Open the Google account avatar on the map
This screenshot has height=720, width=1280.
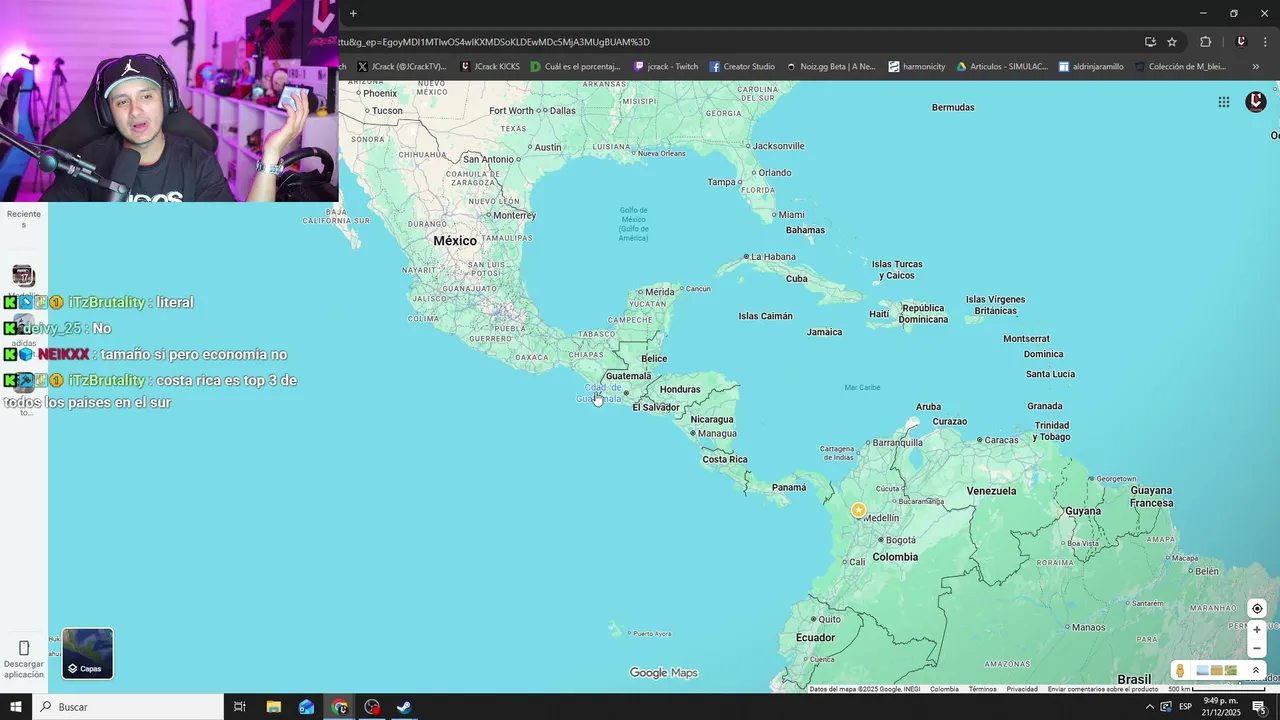1256,102
